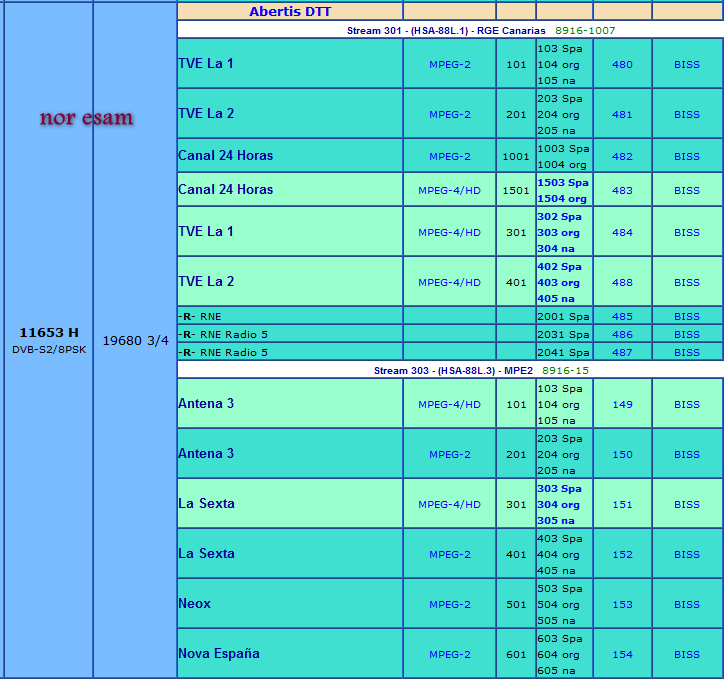724x679 pixels.
Task: Open the BISS link in the 480 row
Action: [x=687, y=65]
